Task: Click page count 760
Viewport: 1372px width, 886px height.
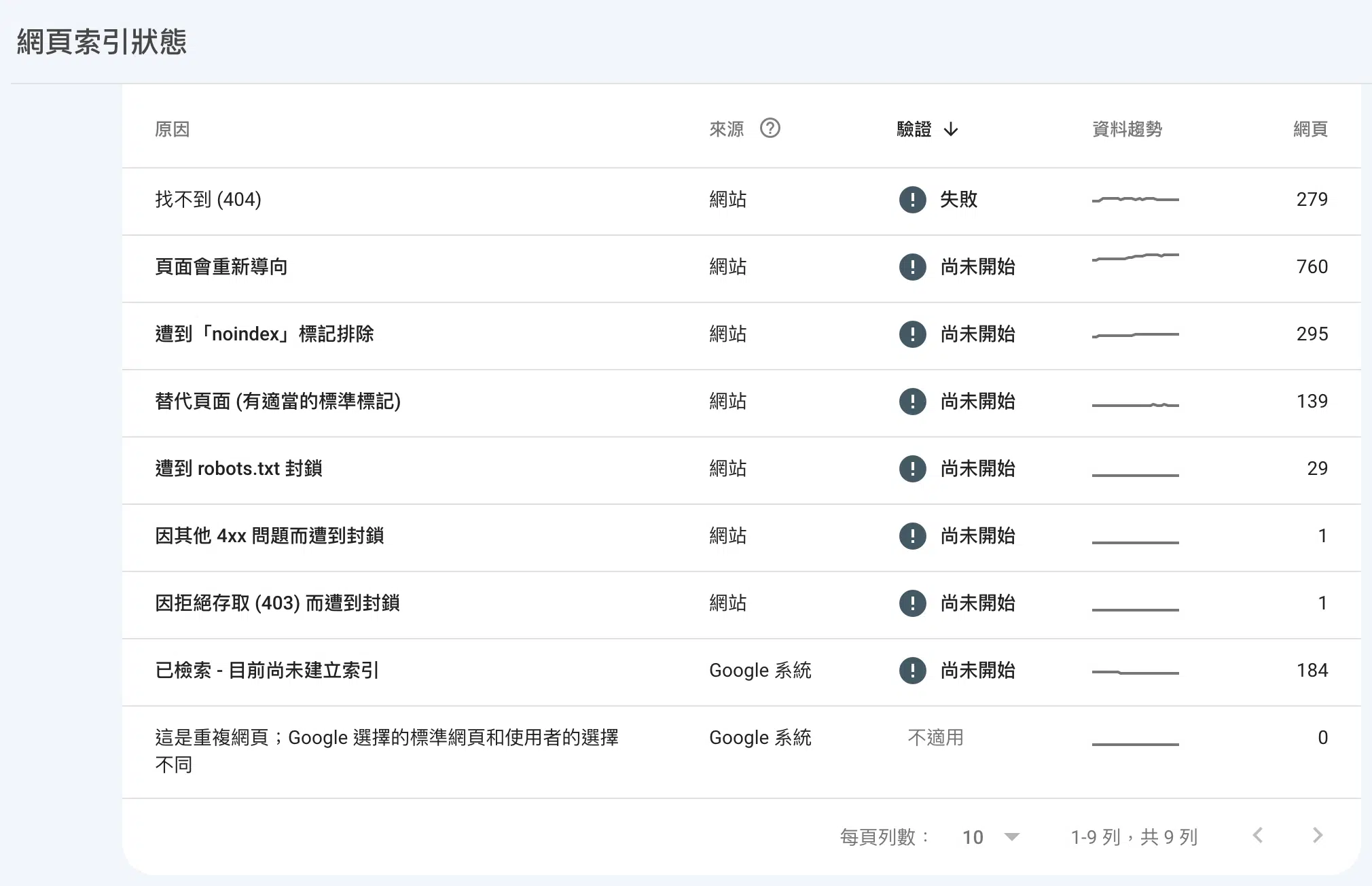Action: click(x=1312, y=267)
